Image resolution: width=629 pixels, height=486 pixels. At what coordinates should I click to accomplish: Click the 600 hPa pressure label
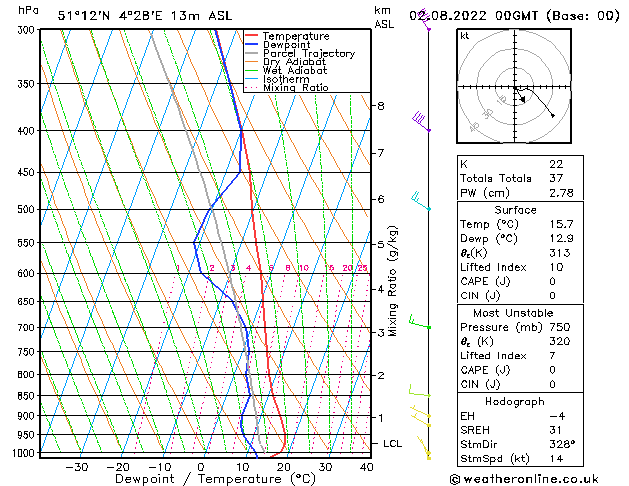(x=28, y=273)
